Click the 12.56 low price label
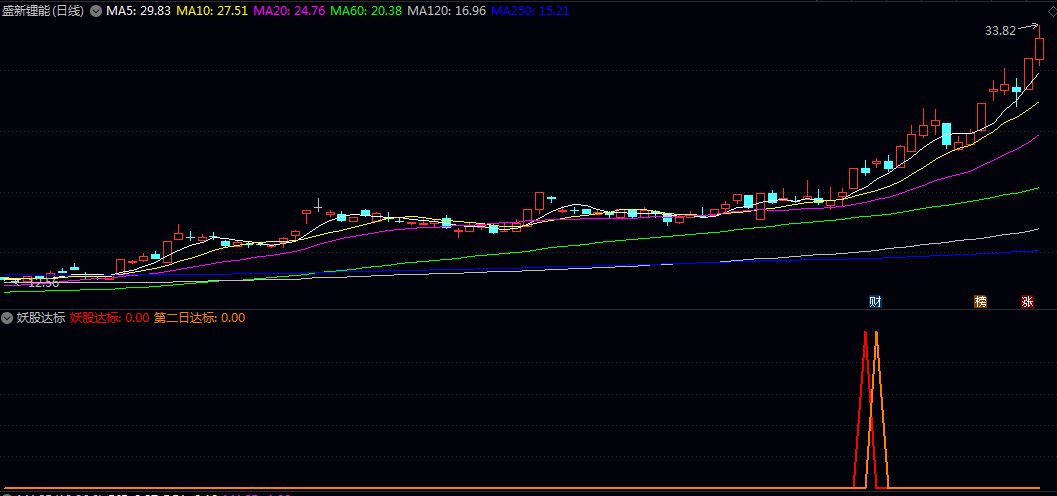The height and width of the screenshot is (496, 1057). click(42, 283)
